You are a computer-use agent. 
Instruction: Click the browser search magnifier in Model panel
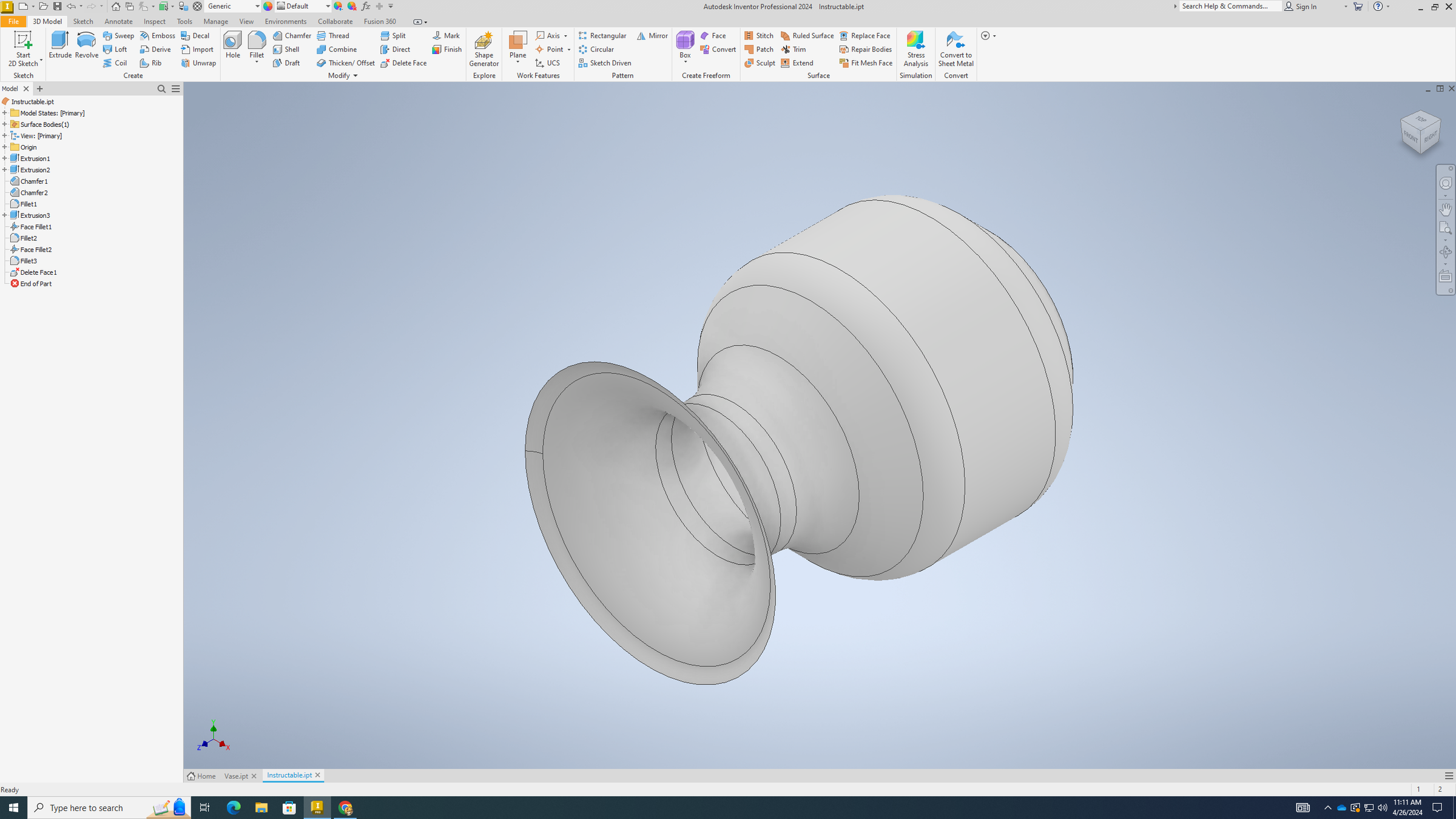(x=161, y=89)
